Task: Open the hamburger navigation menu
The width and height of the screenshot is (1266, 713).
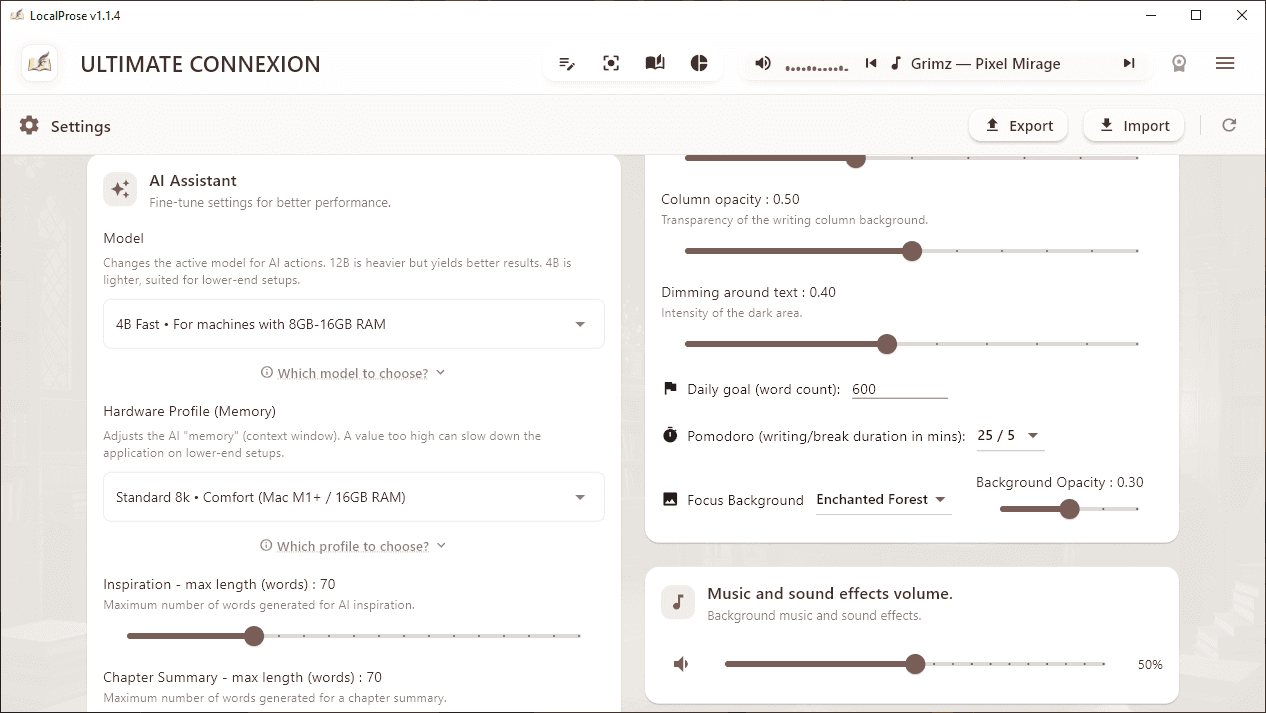Action: (x=1225, y=63)
